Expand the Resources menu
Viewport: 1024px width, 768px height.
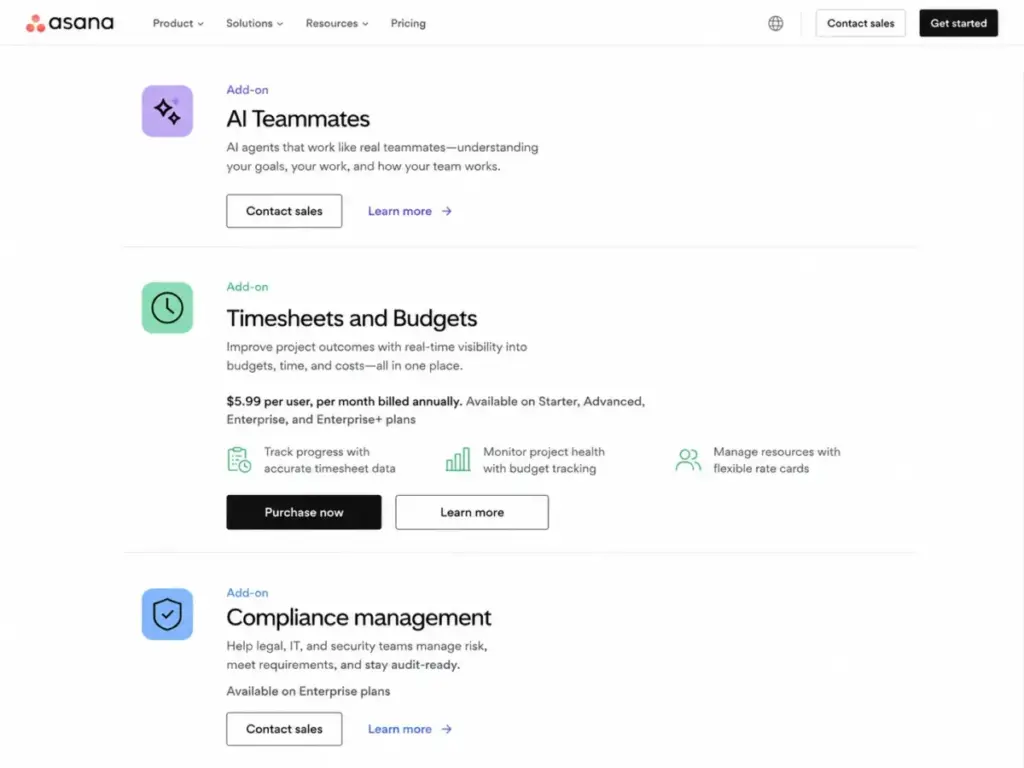point(337,24)
